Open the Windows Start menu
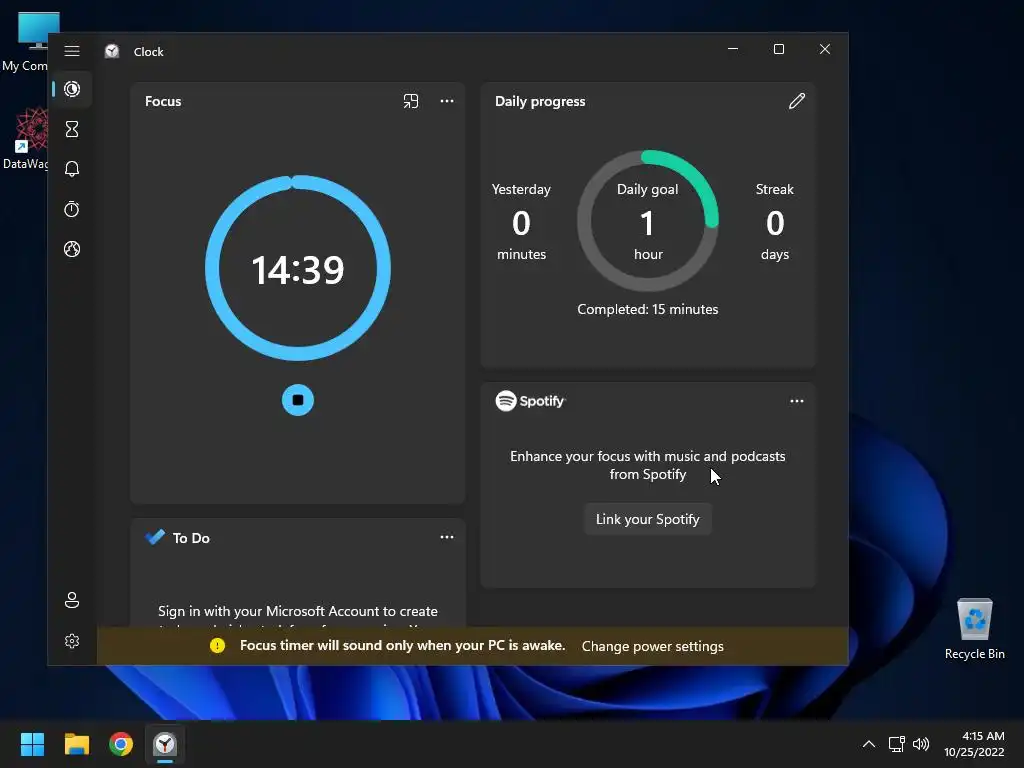 pos(32,744)
